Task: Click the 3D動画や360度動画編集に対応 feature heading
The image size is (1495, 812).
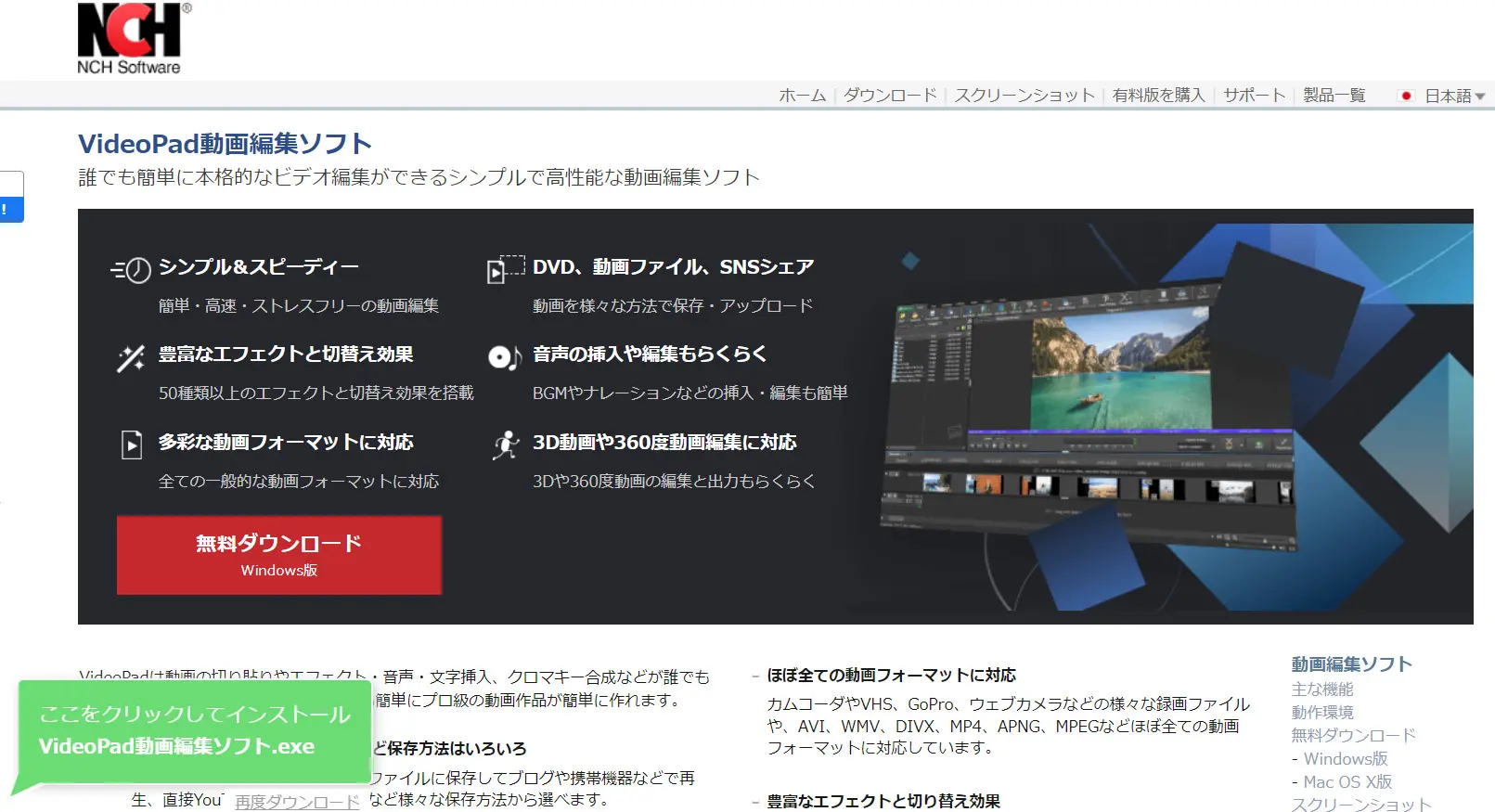Action: [664, 443]
